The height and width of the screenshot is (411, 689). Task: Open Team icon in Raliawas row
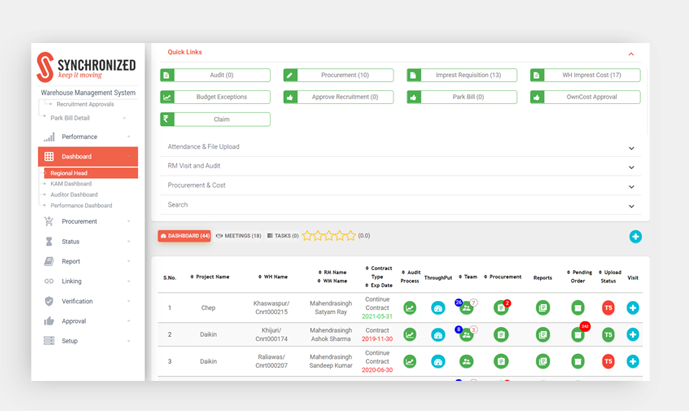pos(466,361)
